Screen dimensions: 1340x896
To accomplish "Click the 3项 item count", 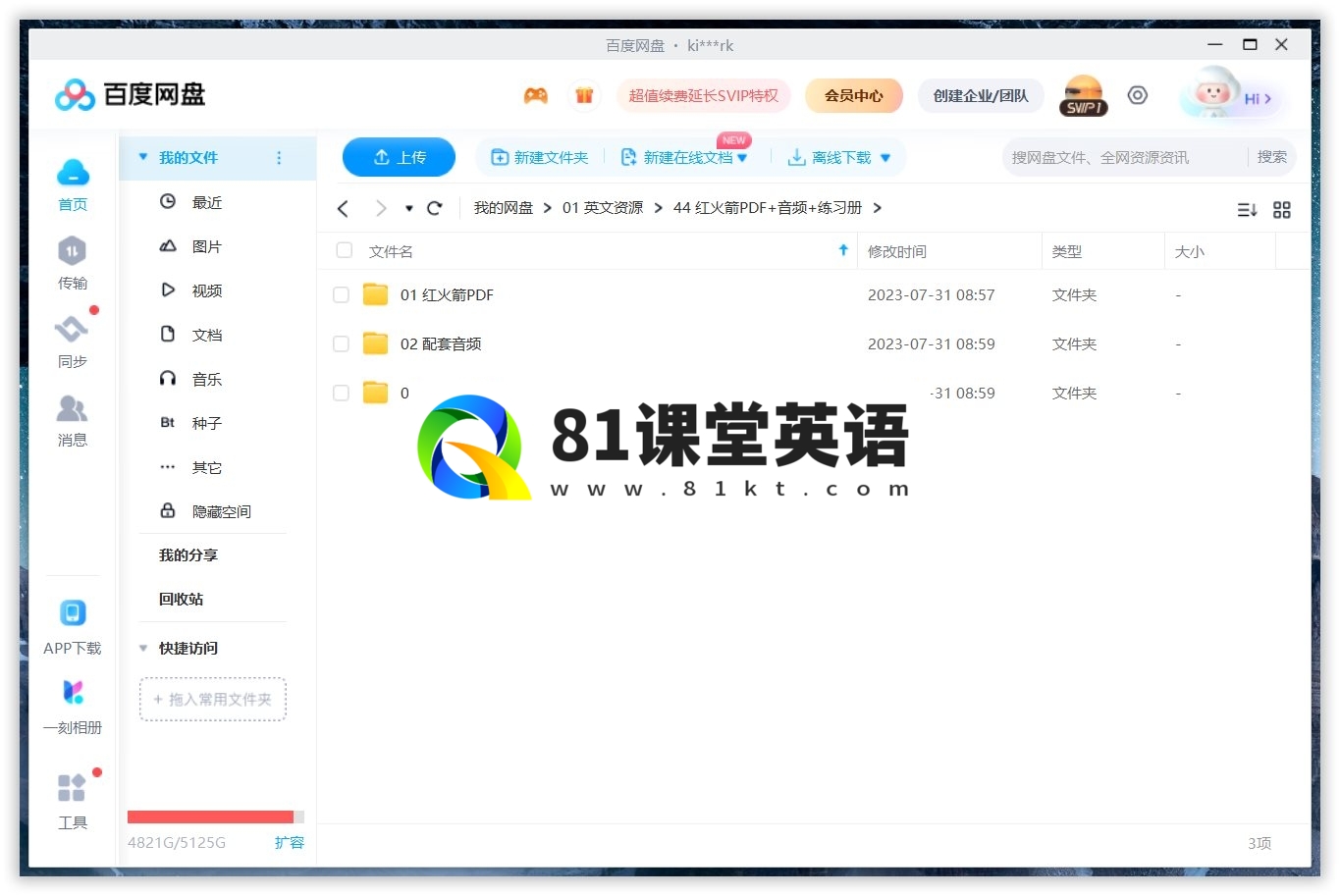I will [x=1260, y=843].
